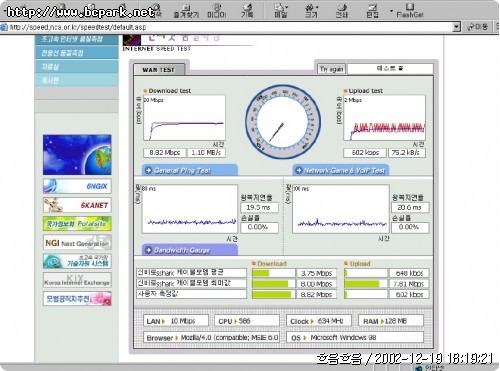Click the Search toolbar icon

(x=157, y=11)
